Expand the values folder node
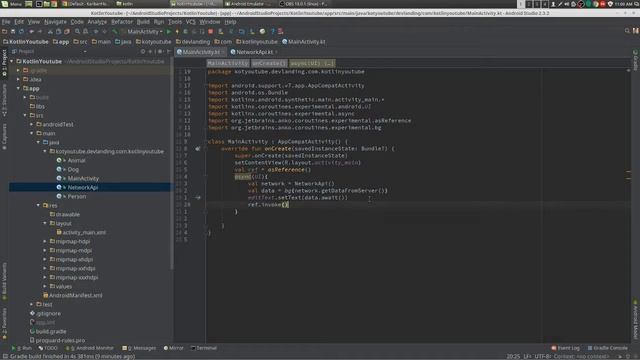The image size is (640, 360). click(x=45, y=286)
